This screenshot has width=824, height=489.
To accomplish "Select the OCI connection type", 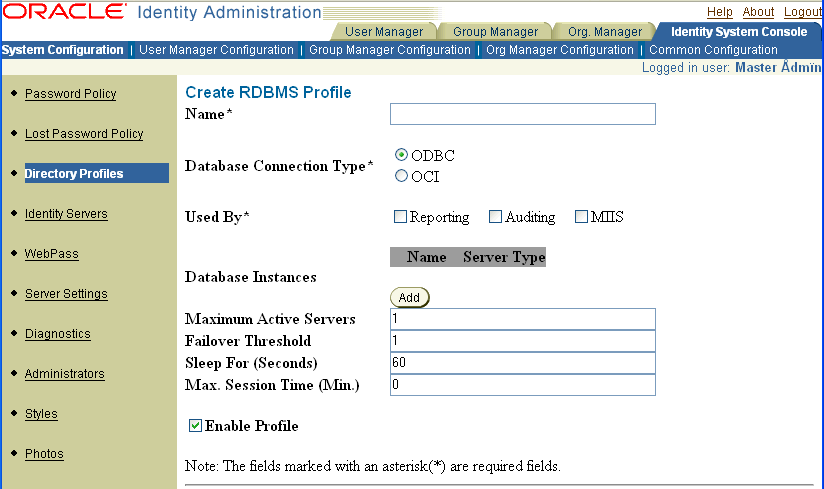I will point(401,176).
